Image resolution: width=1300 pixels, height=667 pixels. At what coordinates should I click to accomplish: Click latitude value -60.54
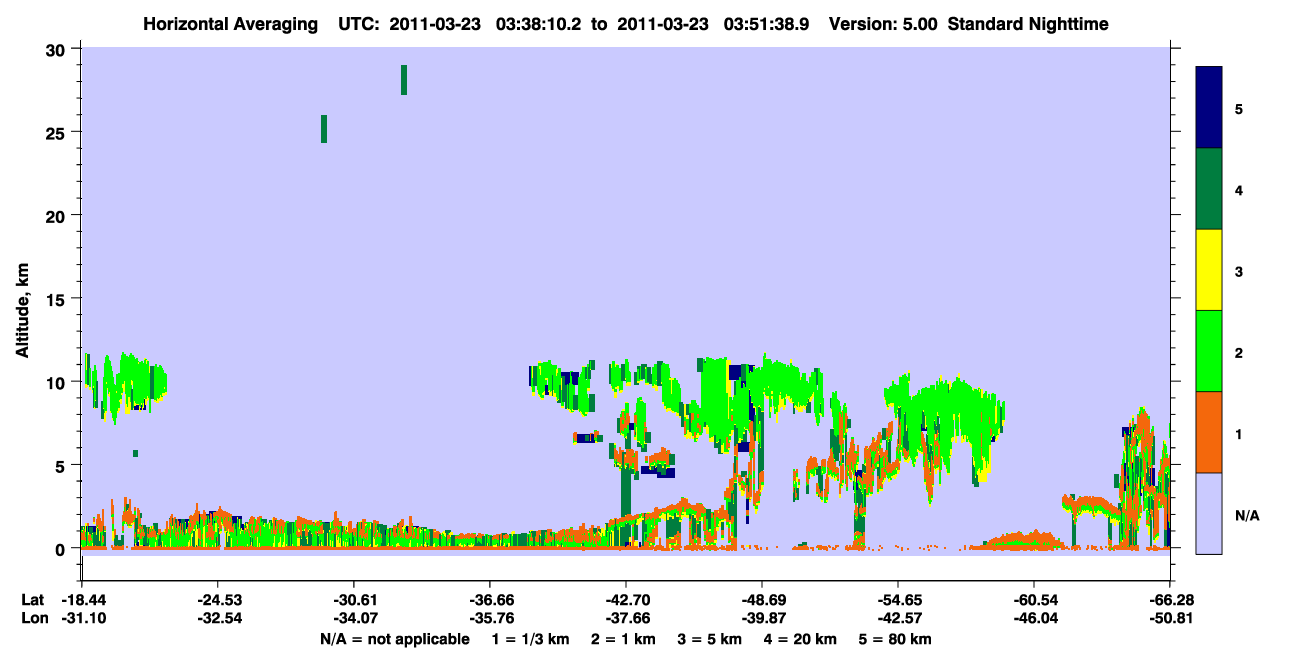[x=1034, y=600]
